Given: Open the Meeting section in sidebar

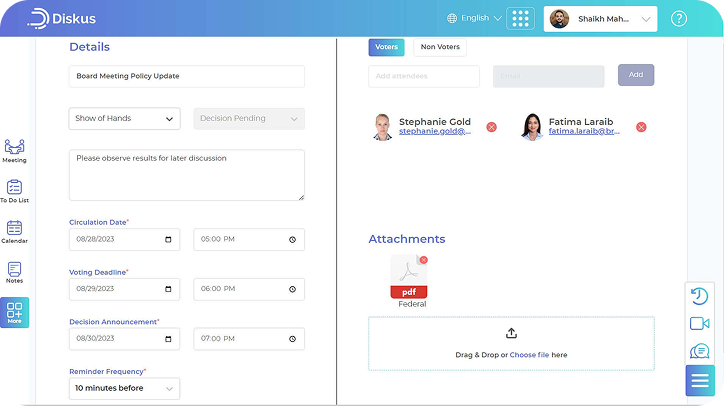Looking at the screenshot, I should (14, 150).
